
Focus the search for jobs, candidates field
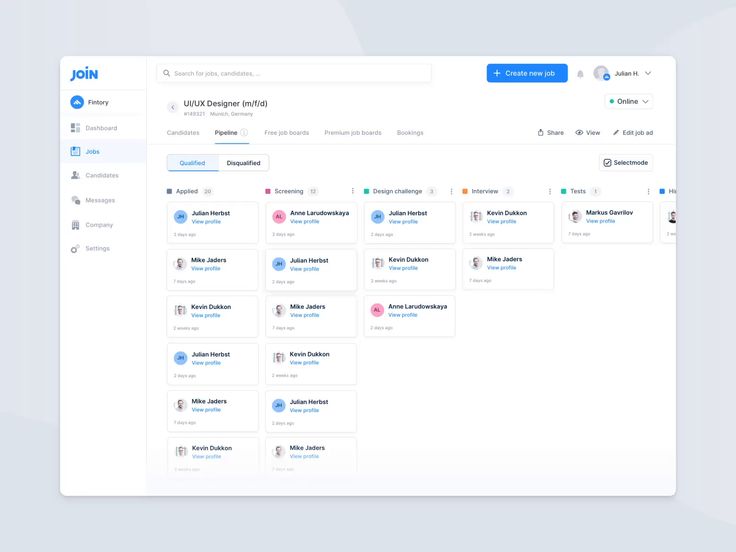tap(294, 73)
